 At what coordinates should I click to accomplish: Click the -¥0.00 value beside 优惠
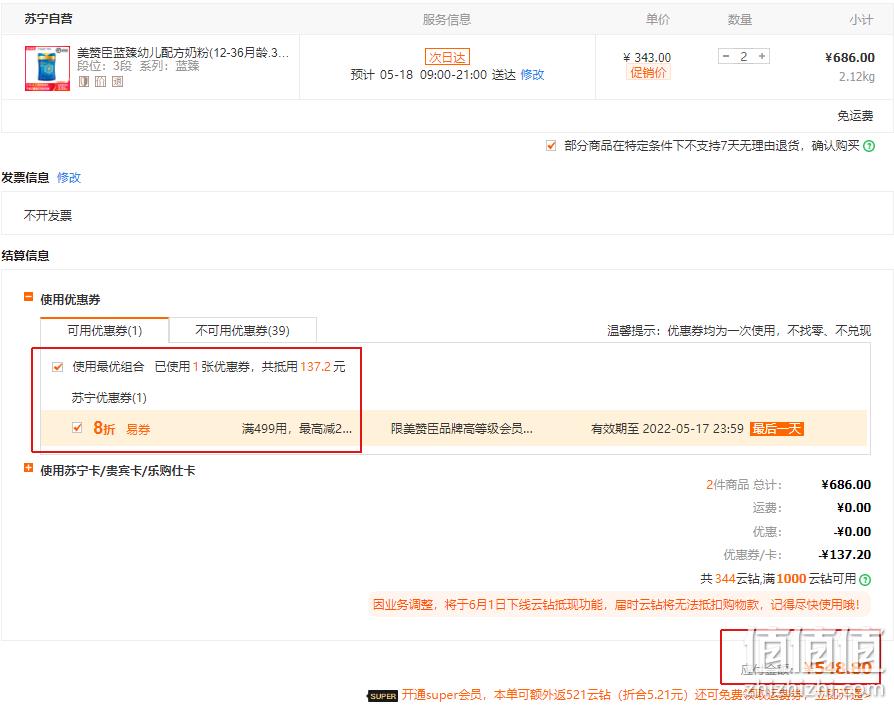(852, 531)
